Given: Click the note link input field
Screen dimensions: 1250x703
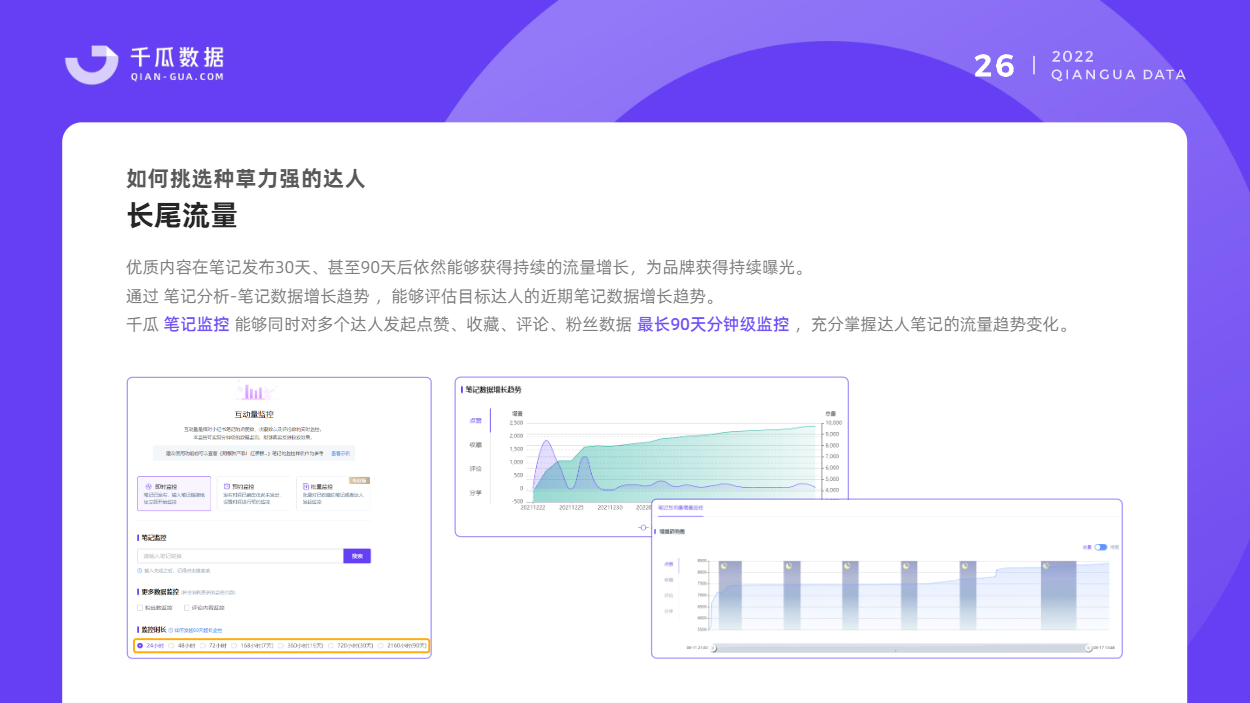Looking at the screenshot, I should (x=240, y=556).
